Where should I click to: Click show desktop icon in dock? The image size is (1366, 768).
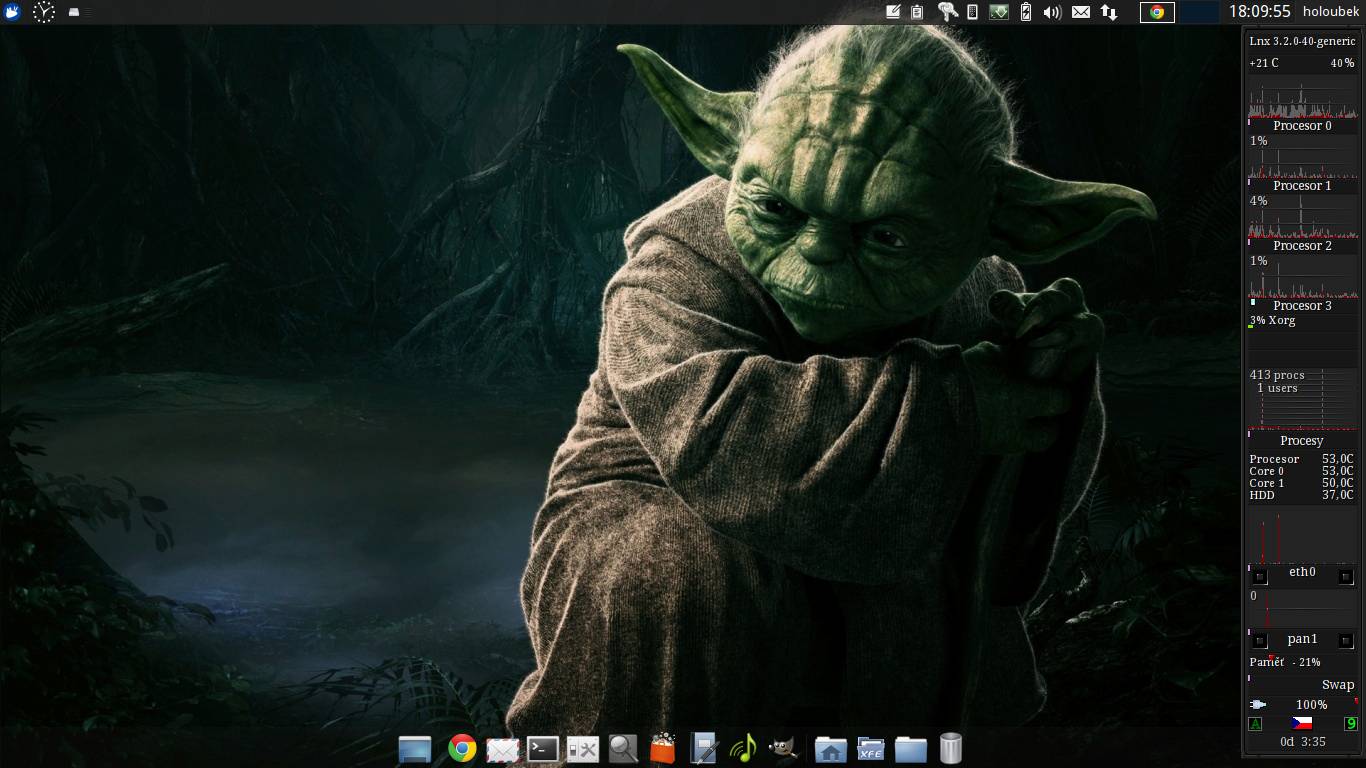[415, 748]
